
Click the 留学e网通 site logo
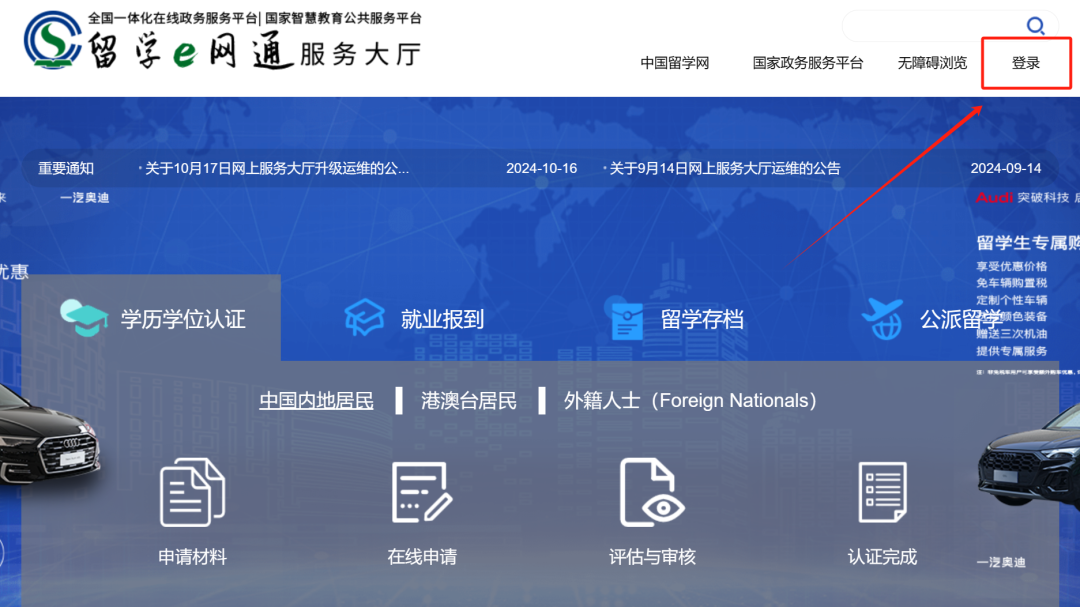click(x=222, y=40)
